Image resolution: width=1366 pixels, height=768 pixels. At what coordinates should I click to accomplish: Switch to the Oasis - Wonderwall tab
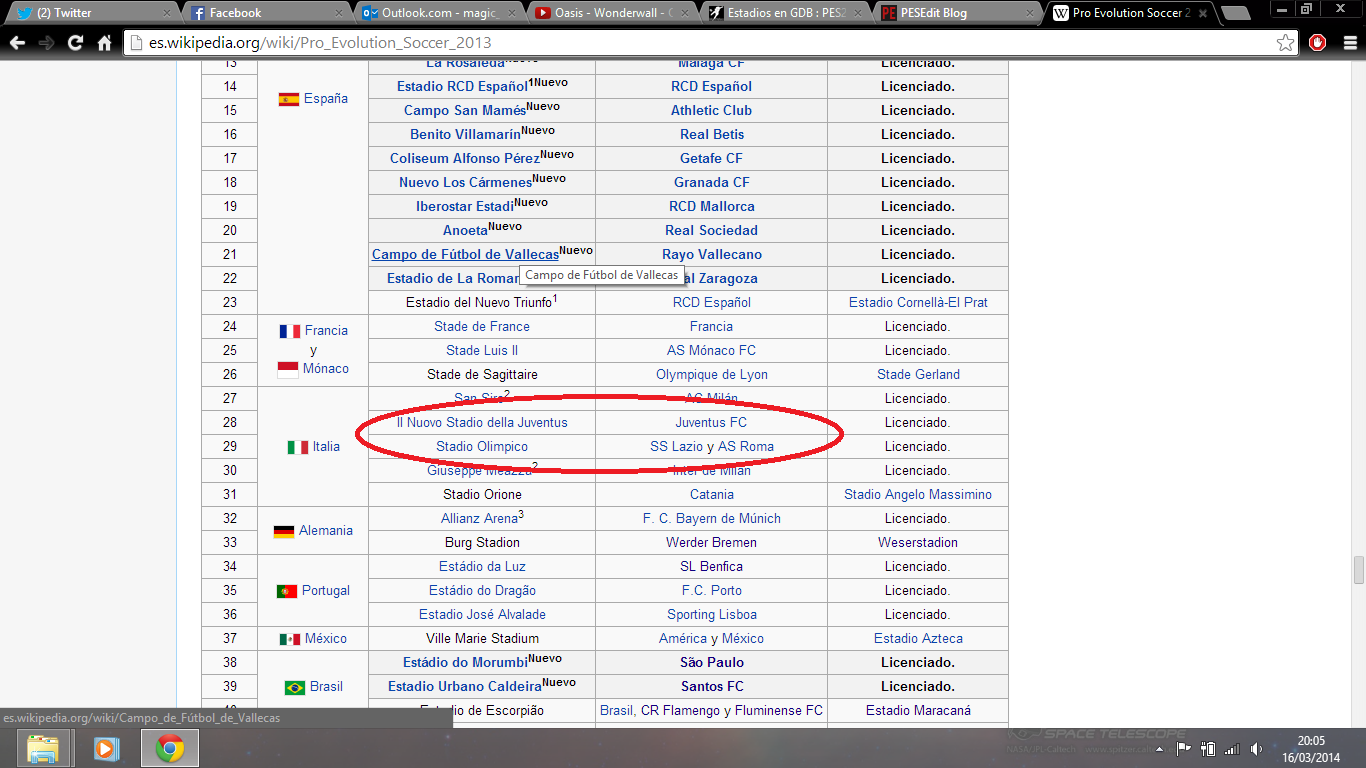(610, 13)
